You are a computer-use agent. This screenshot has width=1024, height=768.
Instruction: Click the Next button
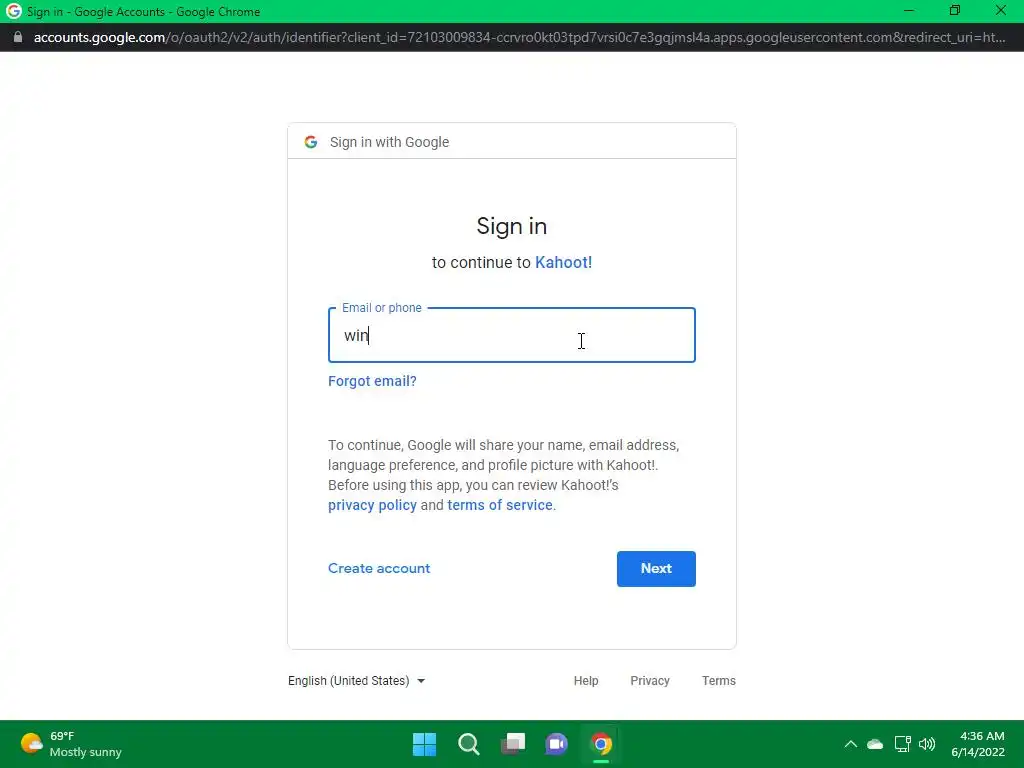[656, 569]
